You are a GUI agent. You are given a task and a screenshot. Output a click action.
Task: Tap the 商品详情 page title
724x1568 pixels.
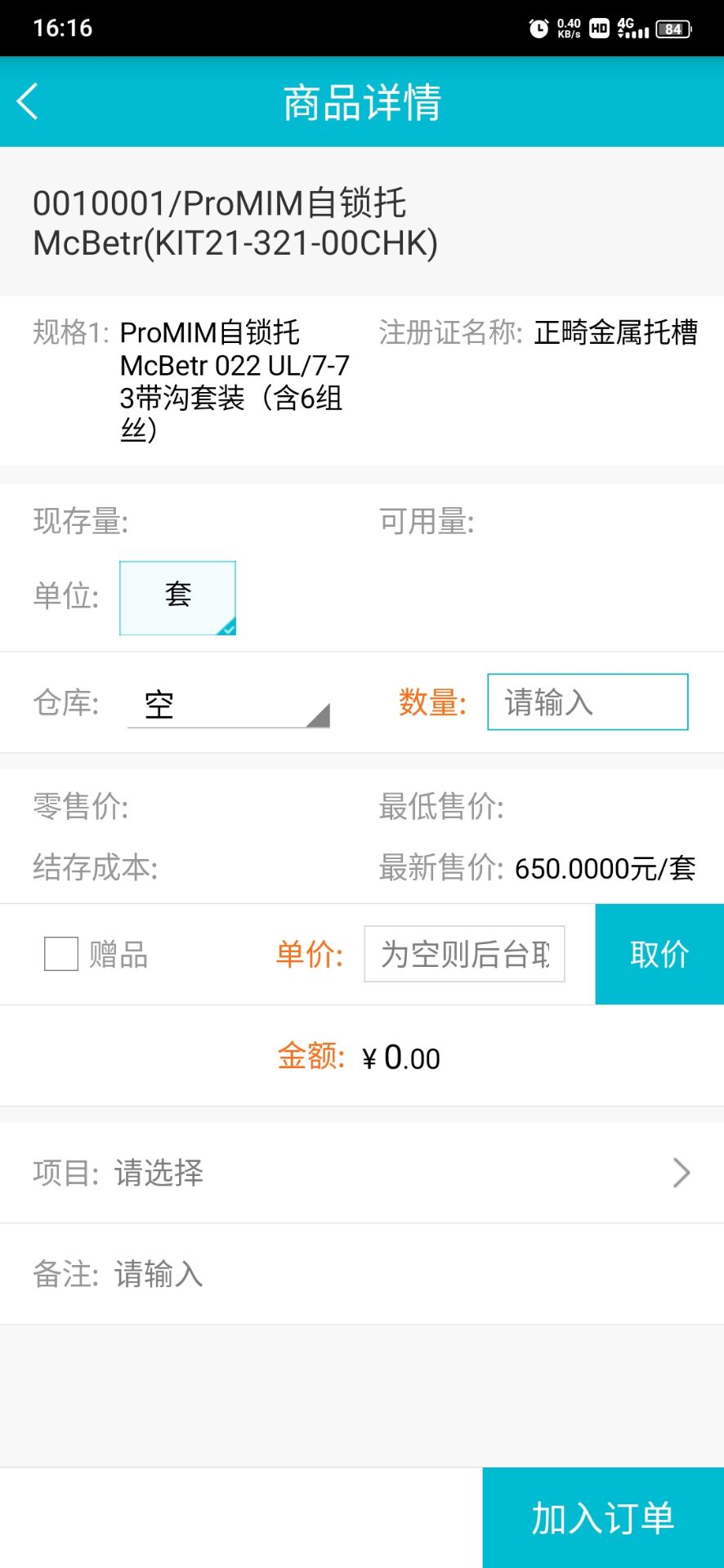tap(362, 103)
